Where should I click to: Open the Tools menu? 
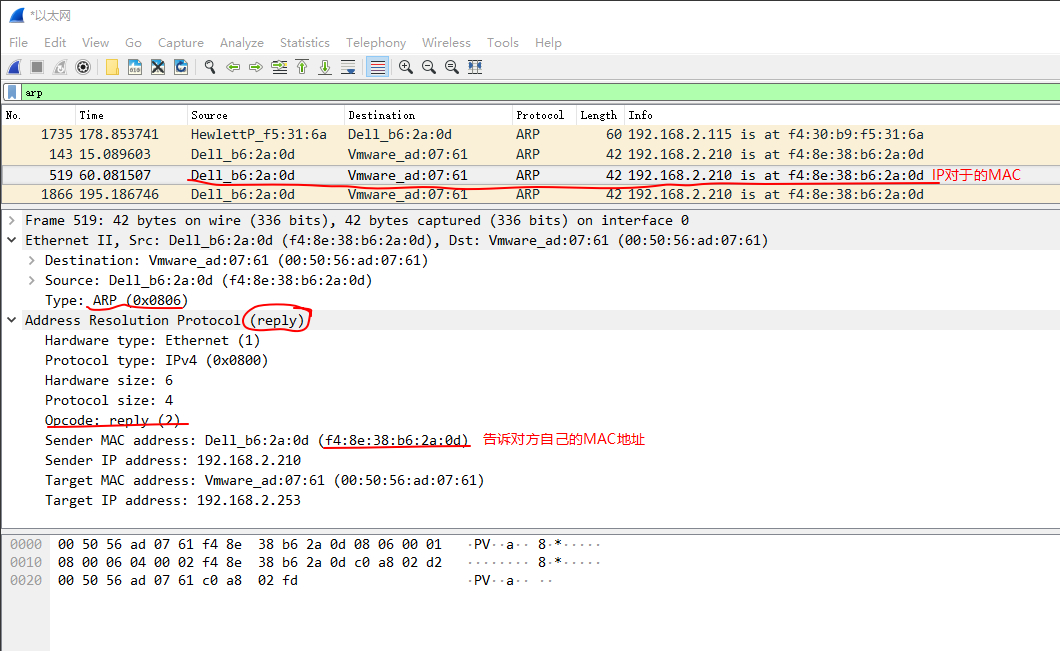[x=502, y=43]
